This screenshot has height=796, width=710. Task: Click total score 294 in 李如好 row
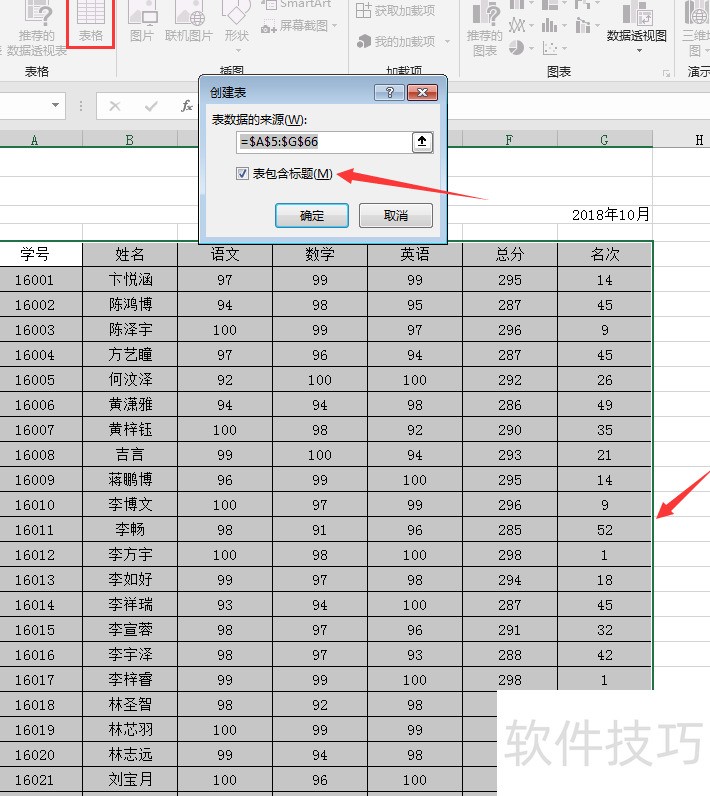click(x=510, y=579)
